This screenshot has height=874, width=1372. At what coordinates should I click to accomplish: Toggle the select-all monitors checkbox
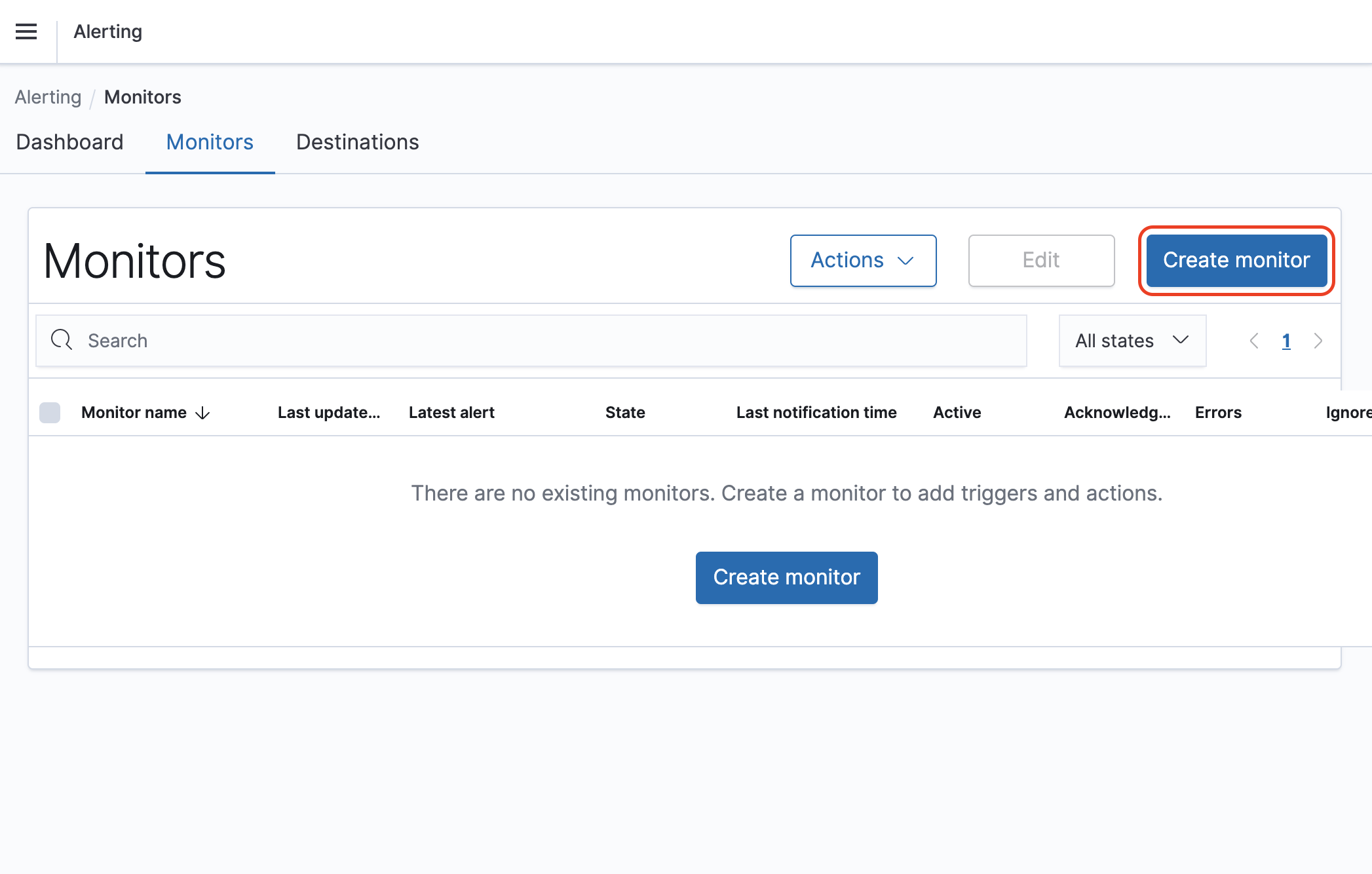pyautogui.click(x=50, y=413)
